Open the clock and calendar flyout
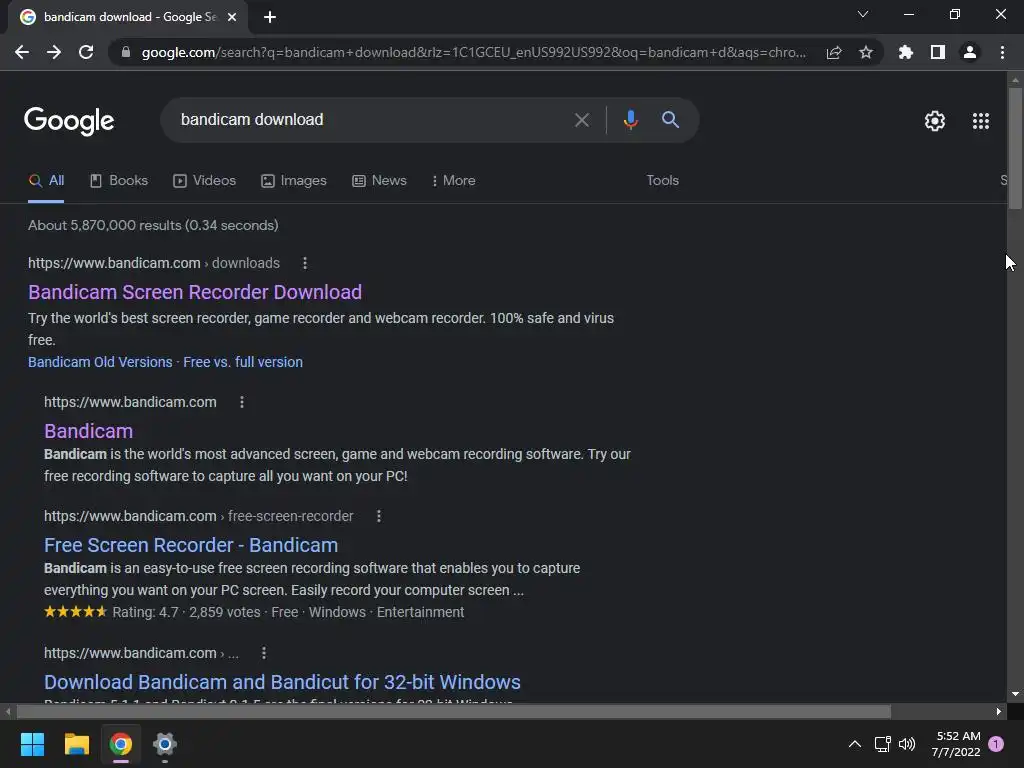This screenshot has height=768, width=1024. click(x=956, y=744)
